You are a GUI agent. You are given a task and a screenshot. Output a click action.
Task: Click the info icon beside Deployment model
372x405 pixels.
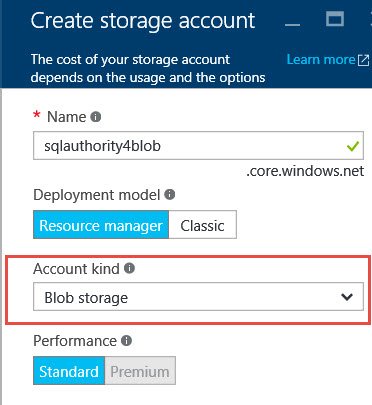point(170,194)
